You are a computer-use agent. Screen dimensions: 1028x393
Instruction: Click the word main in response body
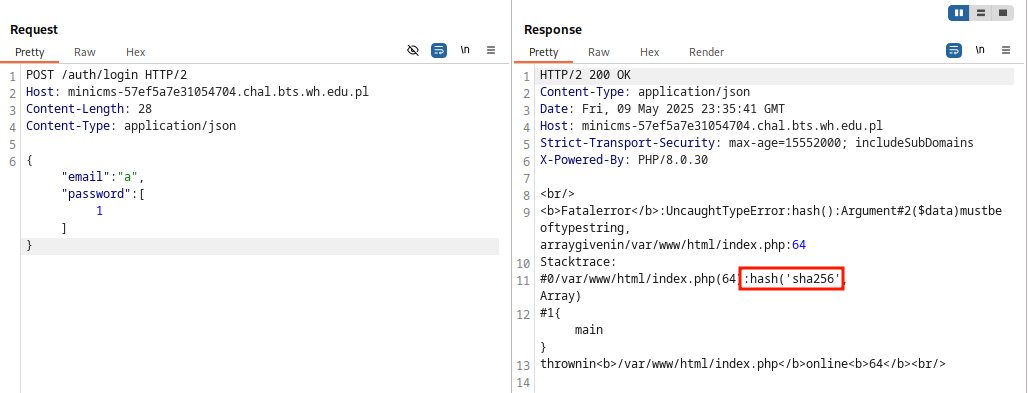click(x=589, y=330)
